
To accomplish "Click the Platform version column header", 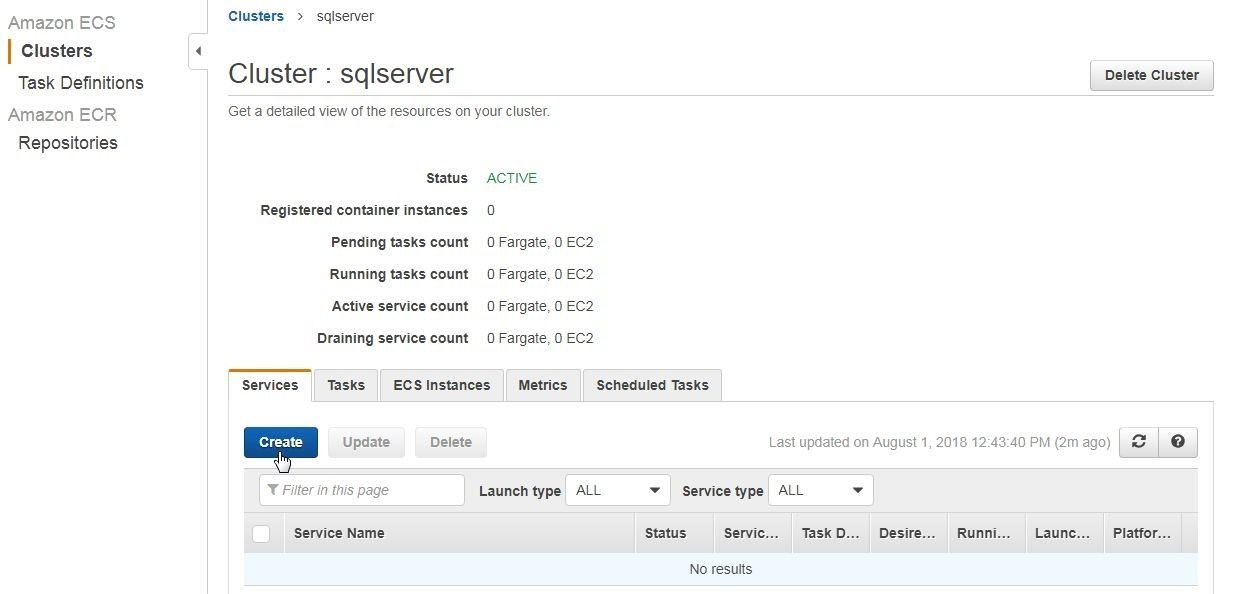I will [1142, 533].
